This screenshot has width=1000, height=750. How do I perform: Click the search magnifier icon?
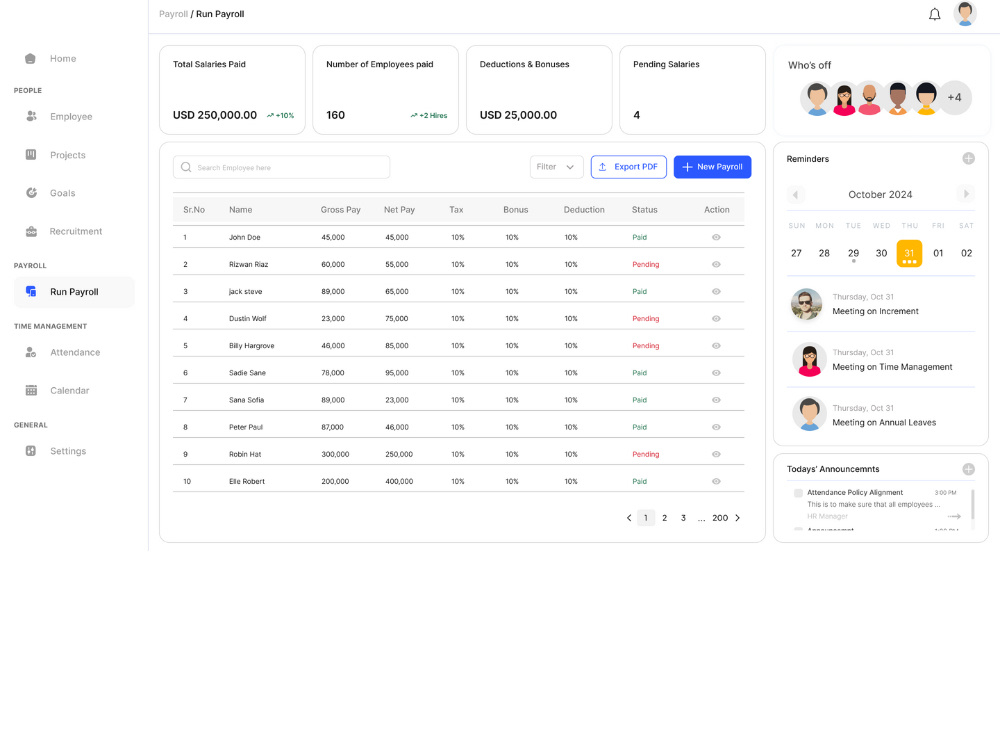coord(186,167)
